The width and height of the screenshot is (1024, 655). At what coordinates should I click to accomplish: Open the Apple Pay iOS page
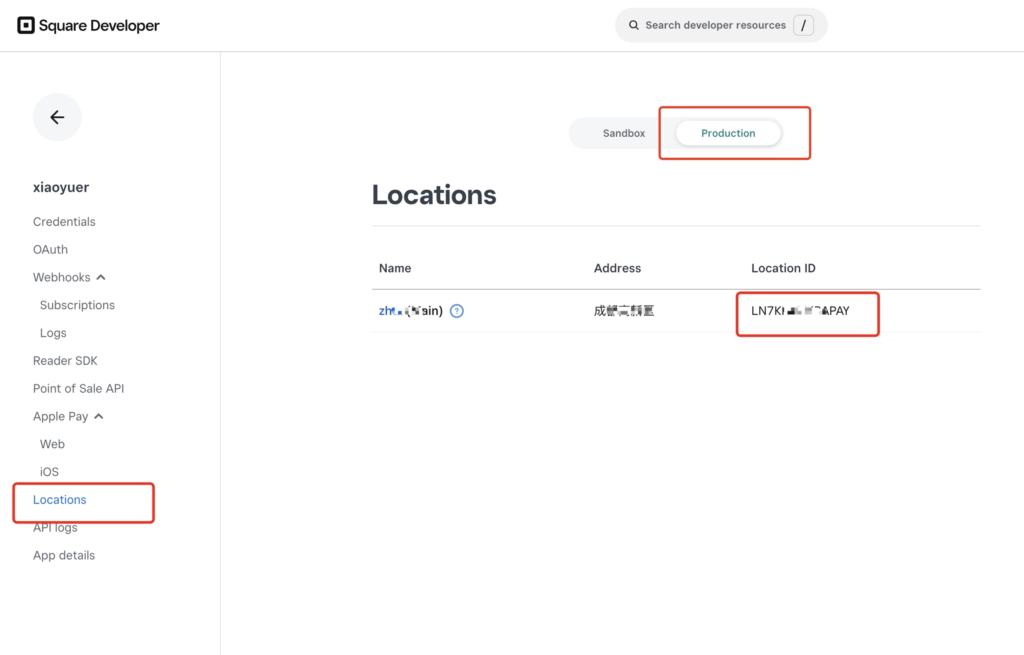coord(49,471)
